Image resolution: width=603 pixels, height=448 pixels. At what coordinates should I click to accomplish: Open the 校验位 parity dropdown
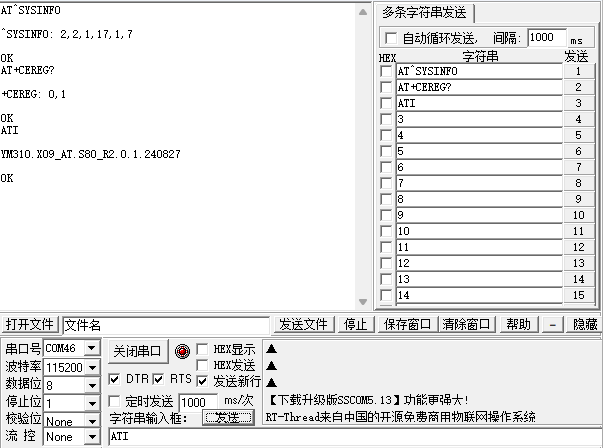pyautogui.click(x=92, y=421)
